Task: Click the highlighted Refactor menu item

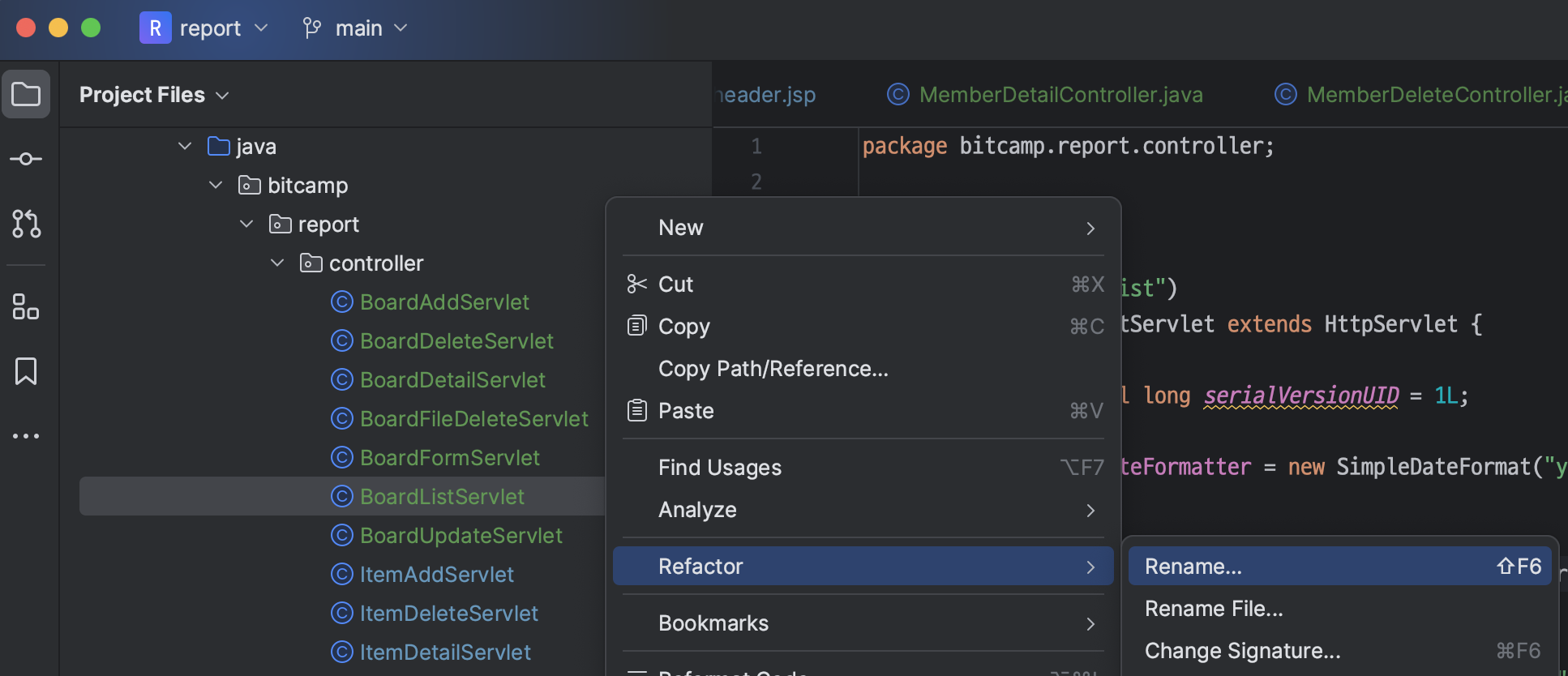Action: [863, 566]
